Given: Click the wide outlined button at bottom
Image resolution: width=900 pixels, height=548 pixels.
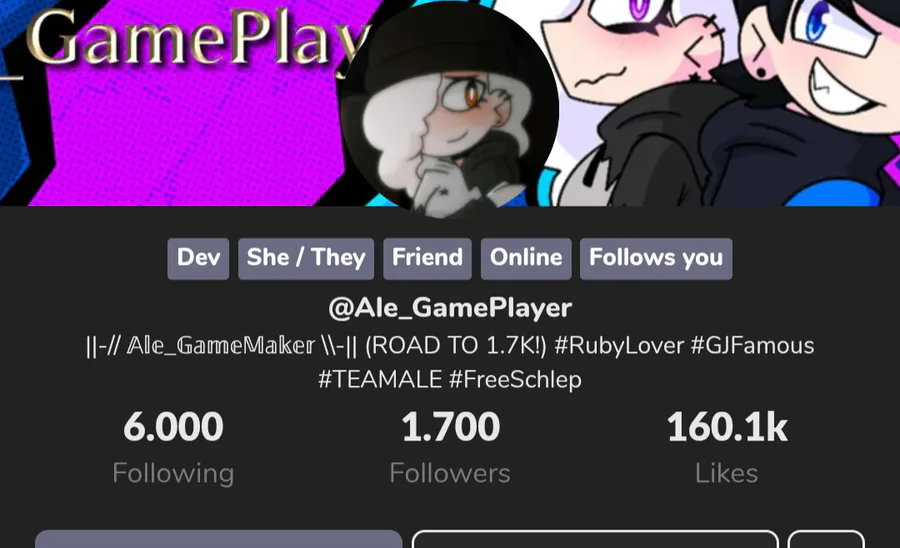Looking at the screenshot, I should click(595, 539).
